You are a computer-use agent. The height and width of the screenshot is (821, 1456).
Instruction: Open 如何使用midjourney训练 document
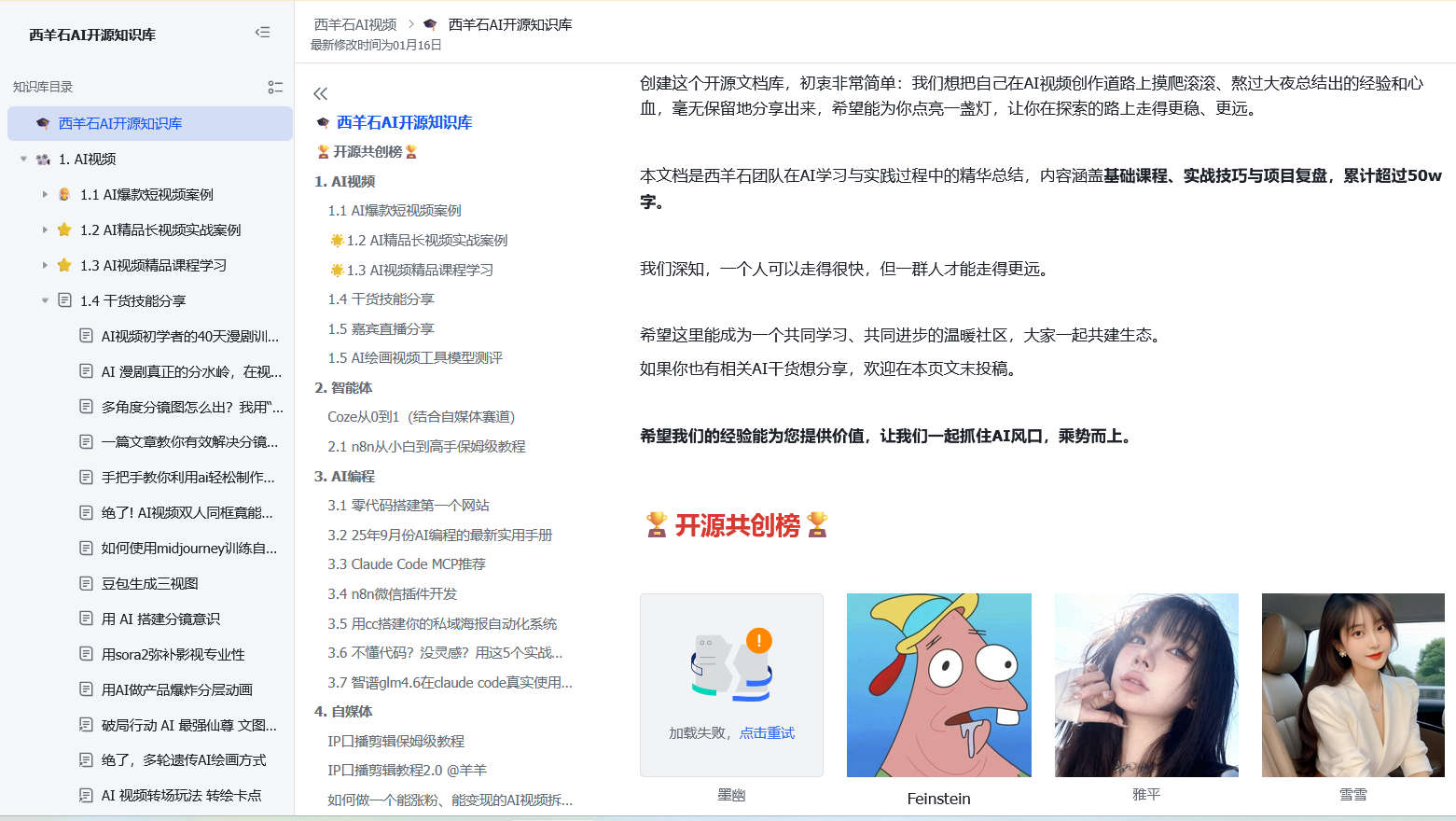[x=189, y=548]
